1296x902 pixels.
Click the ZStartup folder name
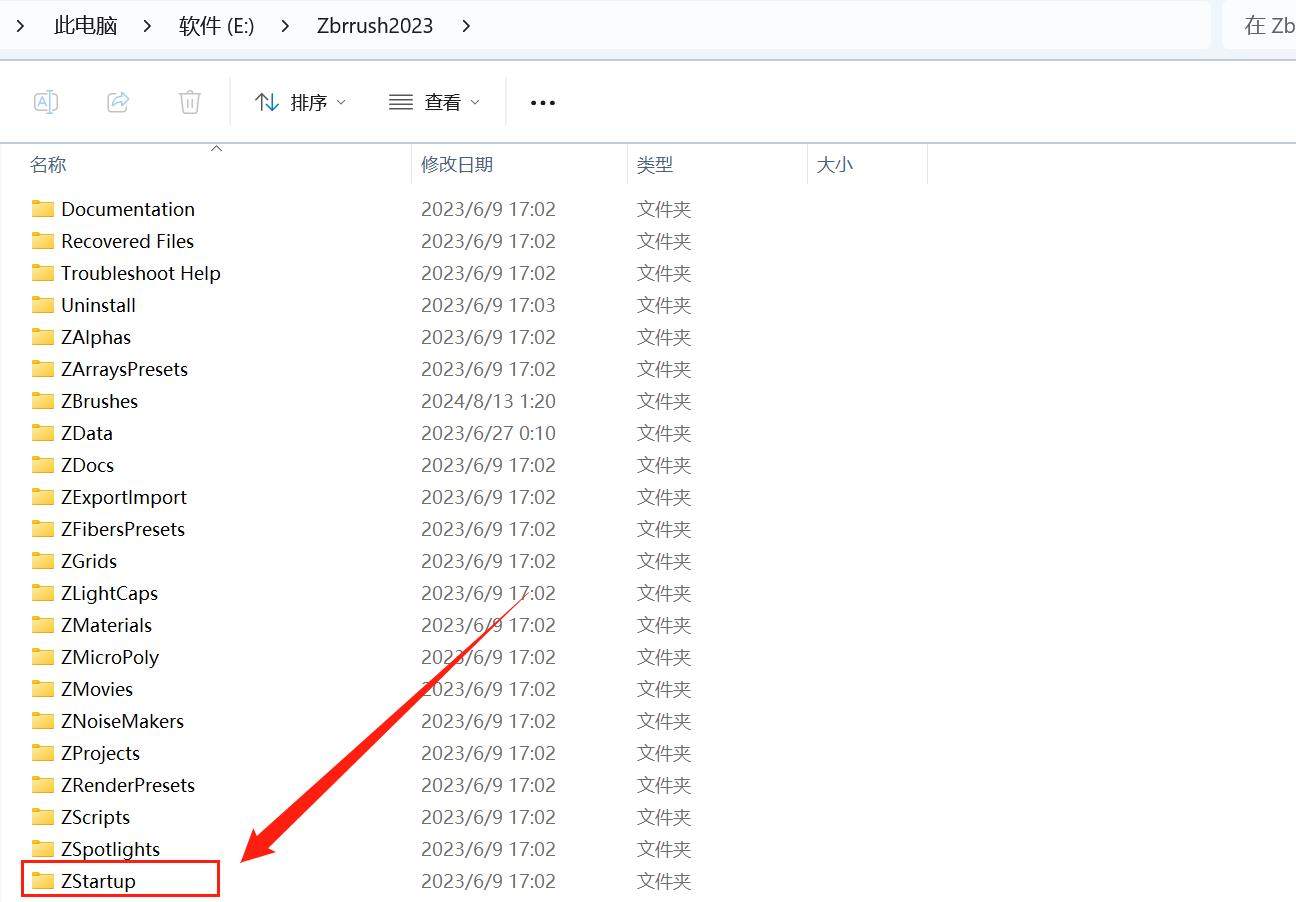98,881
